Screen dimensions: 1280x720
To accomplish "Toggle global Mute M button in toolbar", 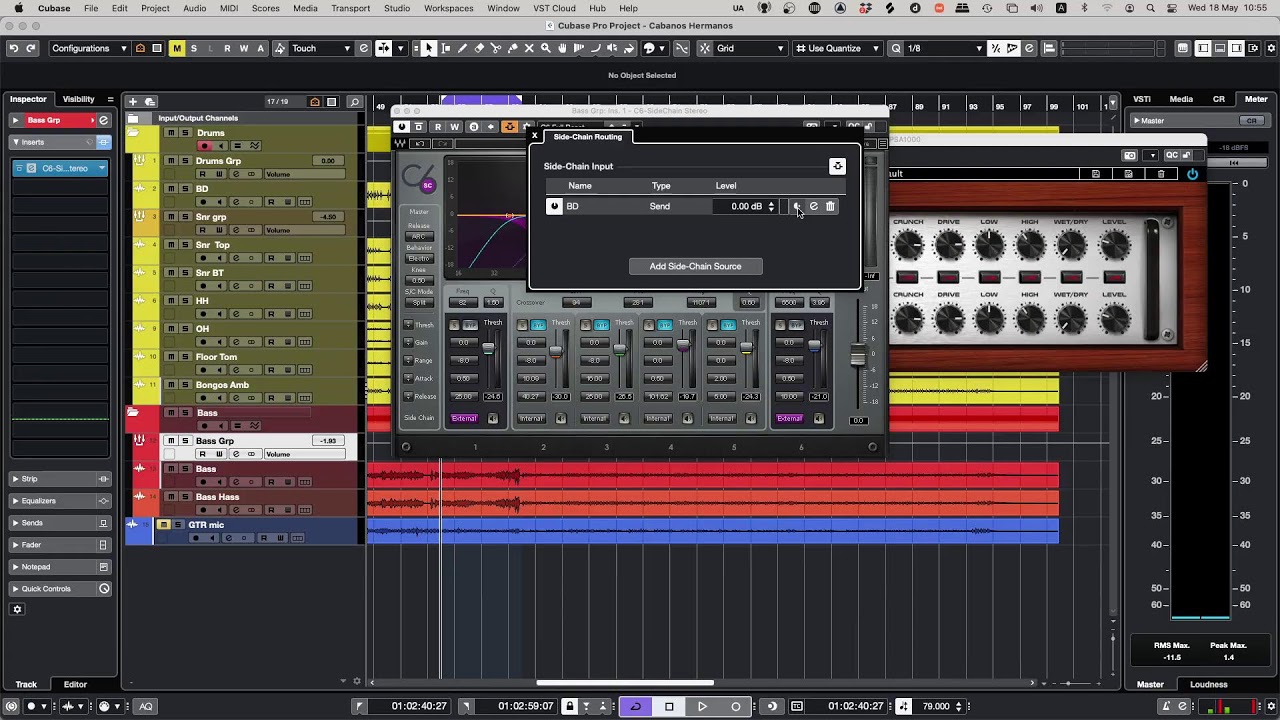I will click(x=177, y=48).
